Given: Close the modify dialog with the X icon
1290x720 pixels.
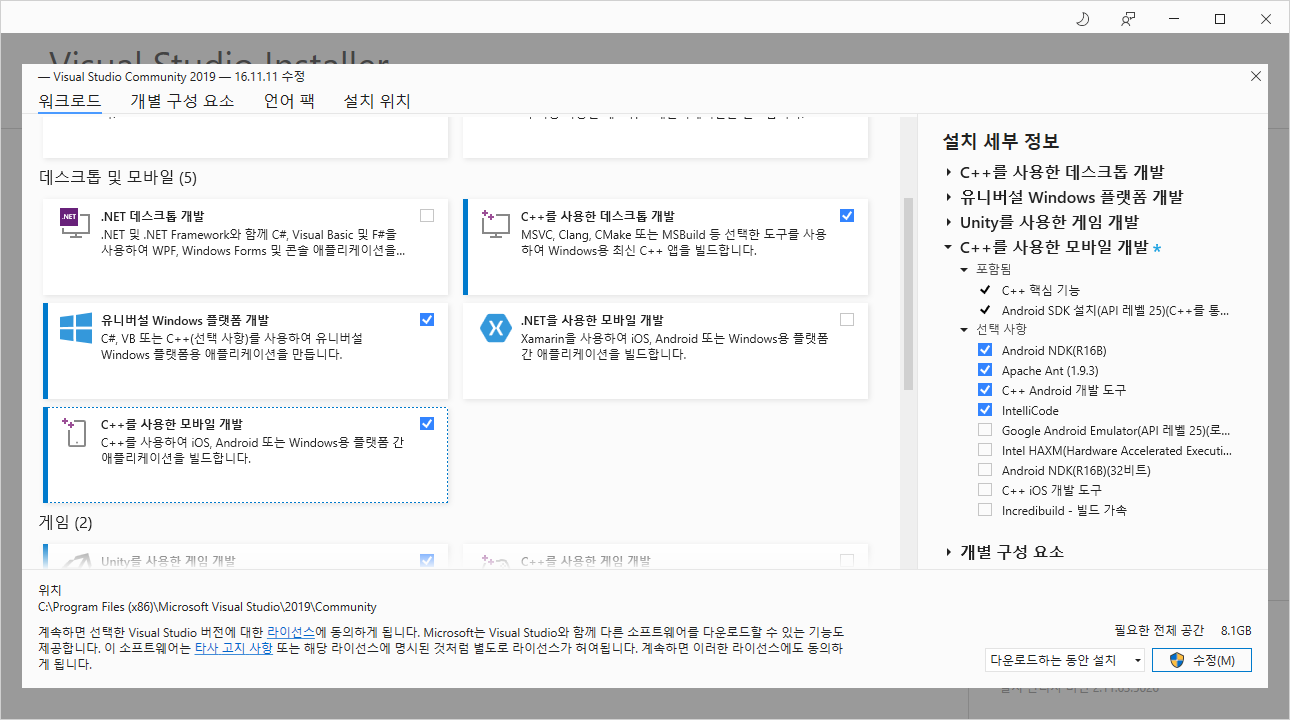Looking at the screenshot, I should pos(1256,76).
